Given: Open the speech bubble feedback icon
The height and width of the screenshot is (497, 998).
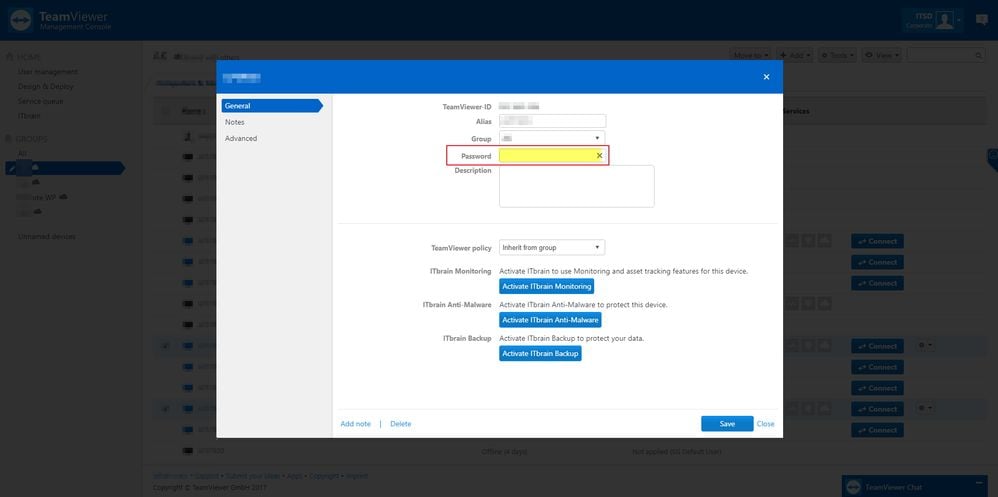Looking at the screenshot, I should click(x=981, y=19).
